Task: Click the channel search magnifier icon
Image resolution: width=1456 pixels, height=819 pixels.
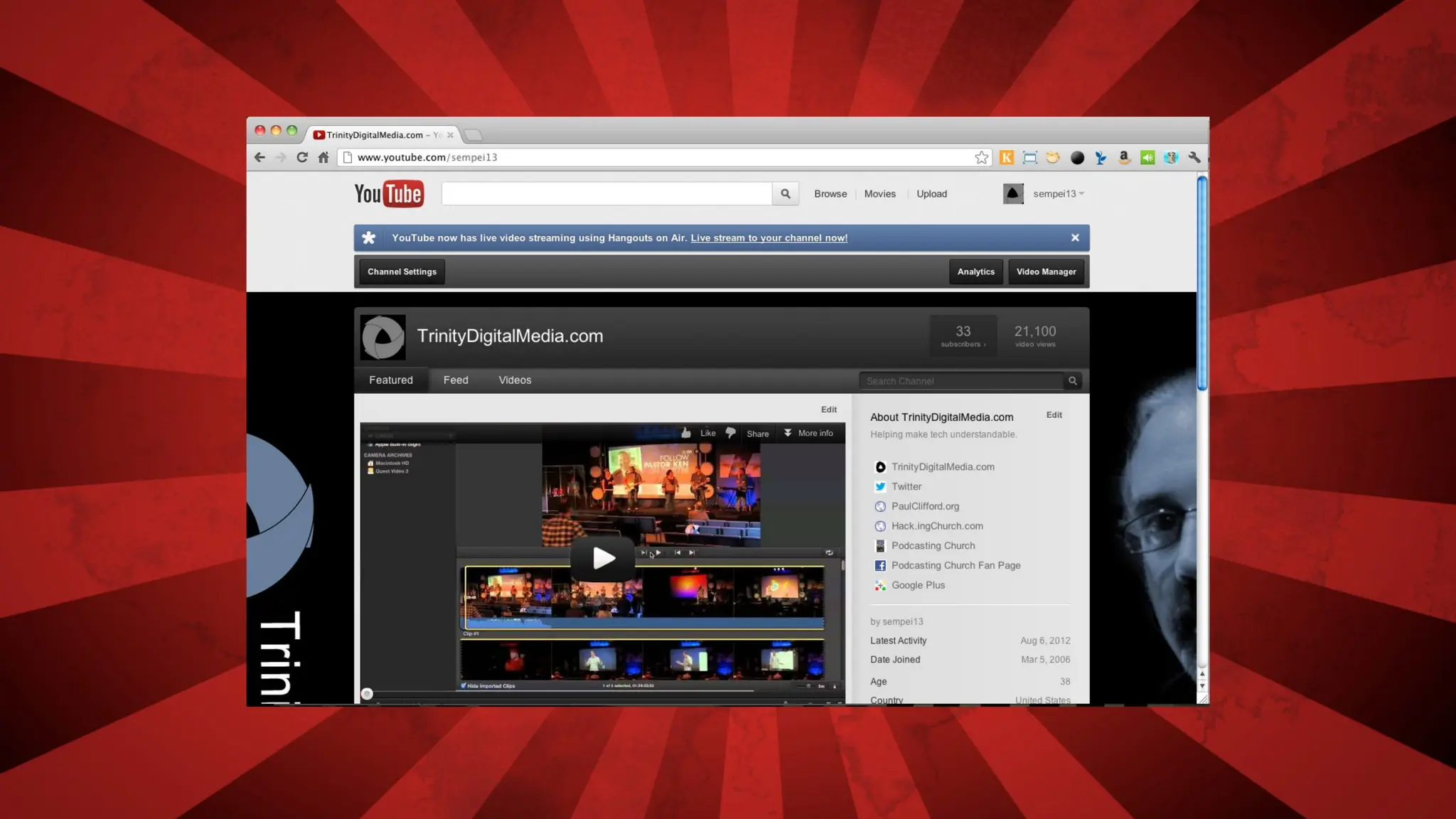Action: [x=1073, y=381]
